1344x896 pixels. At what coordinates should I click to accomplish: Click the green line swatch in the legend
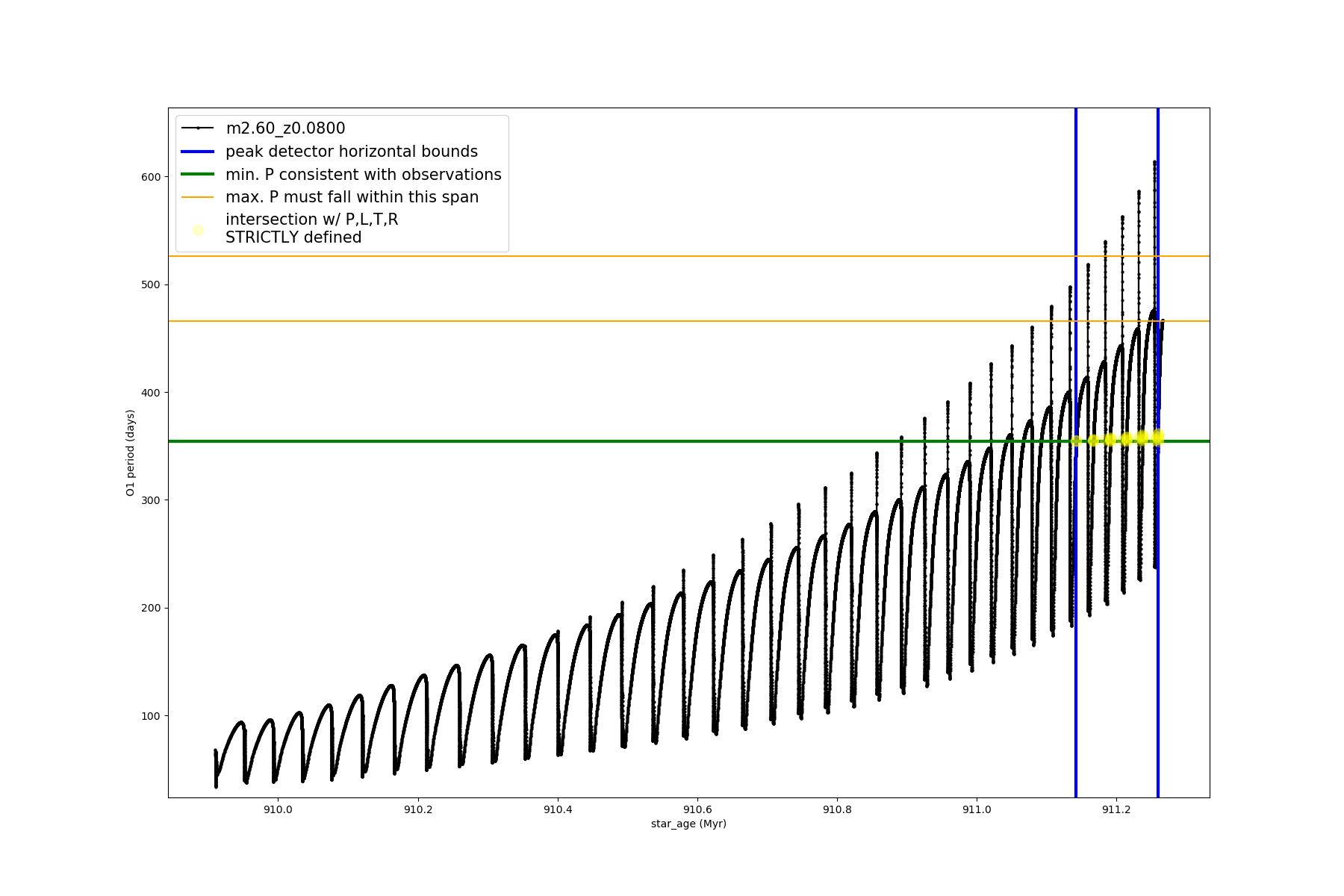click(x=198, y=175)
